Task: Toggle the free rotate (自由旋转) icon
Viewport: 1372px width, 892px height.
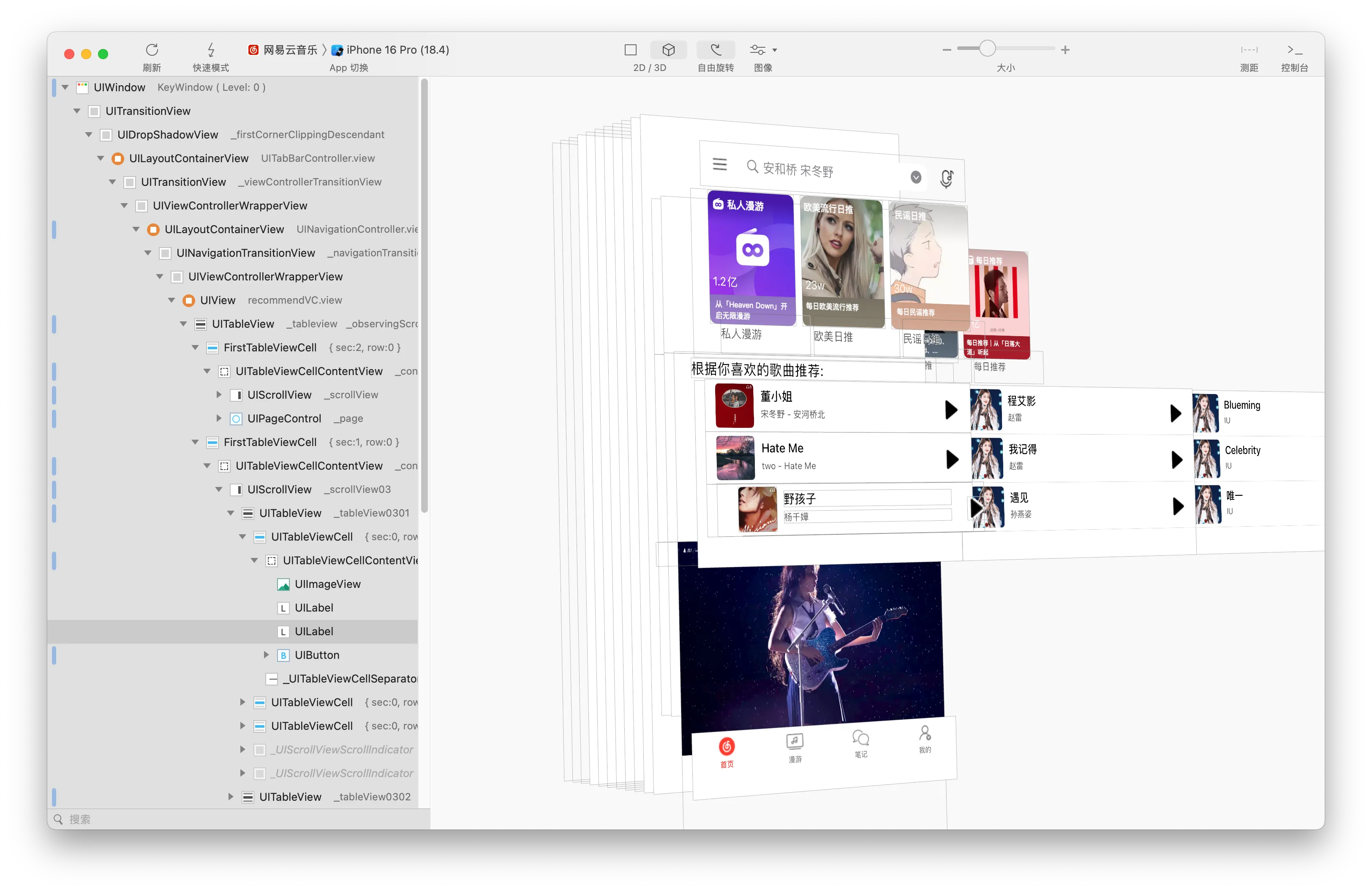Action: coord(716,50)
